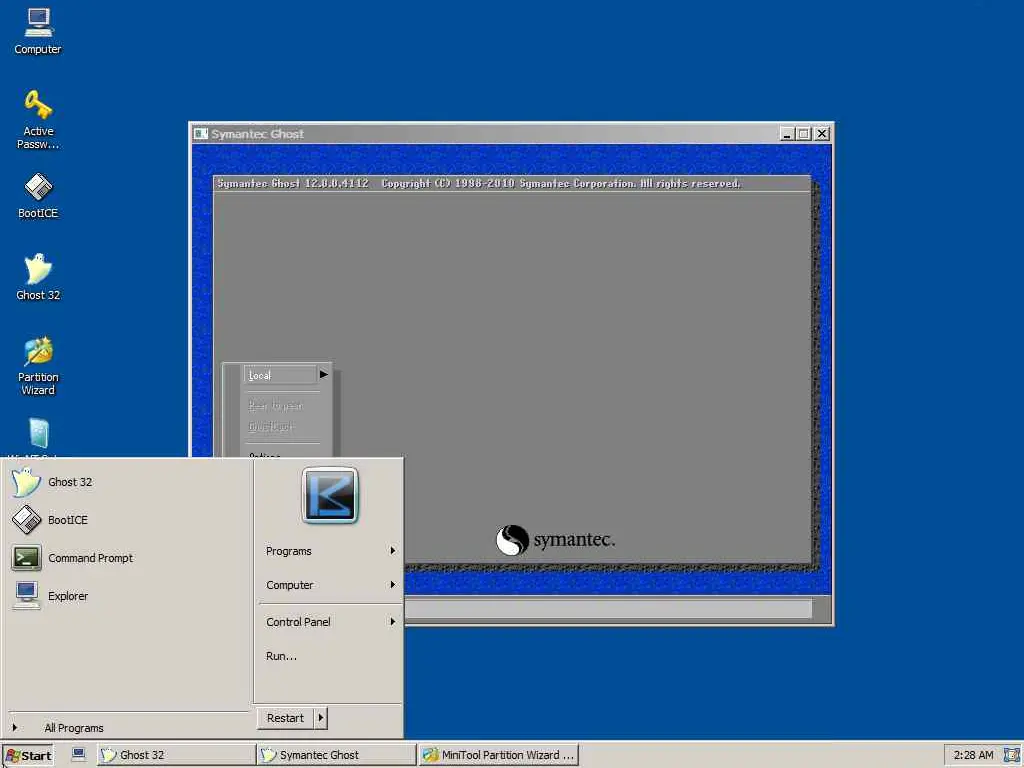Click the show desktop icon in taskbar
Viewport: 1024px width, 768px height.
[x=78, y=754]
